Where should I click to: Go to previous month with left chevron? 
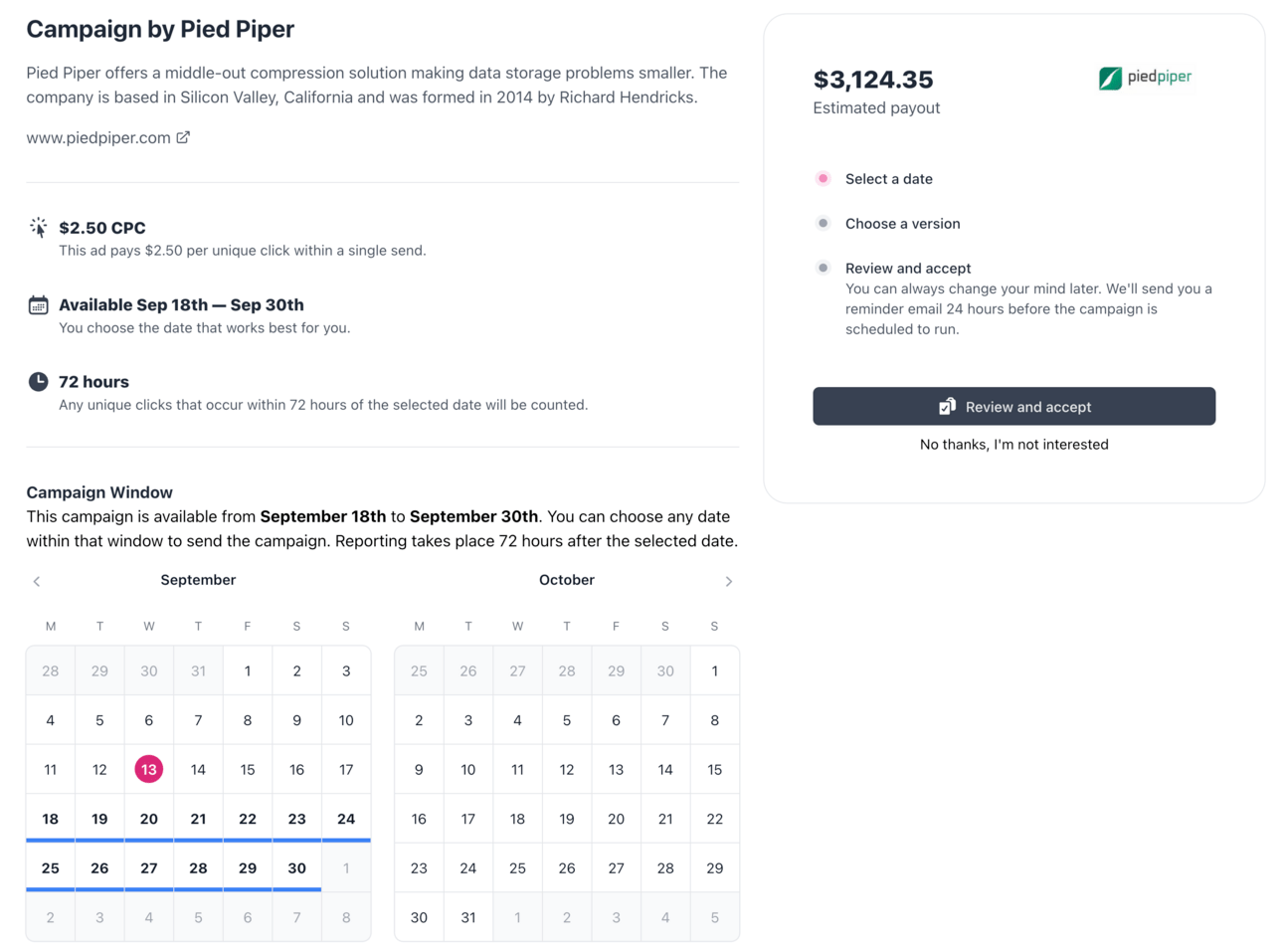(37, 581)
